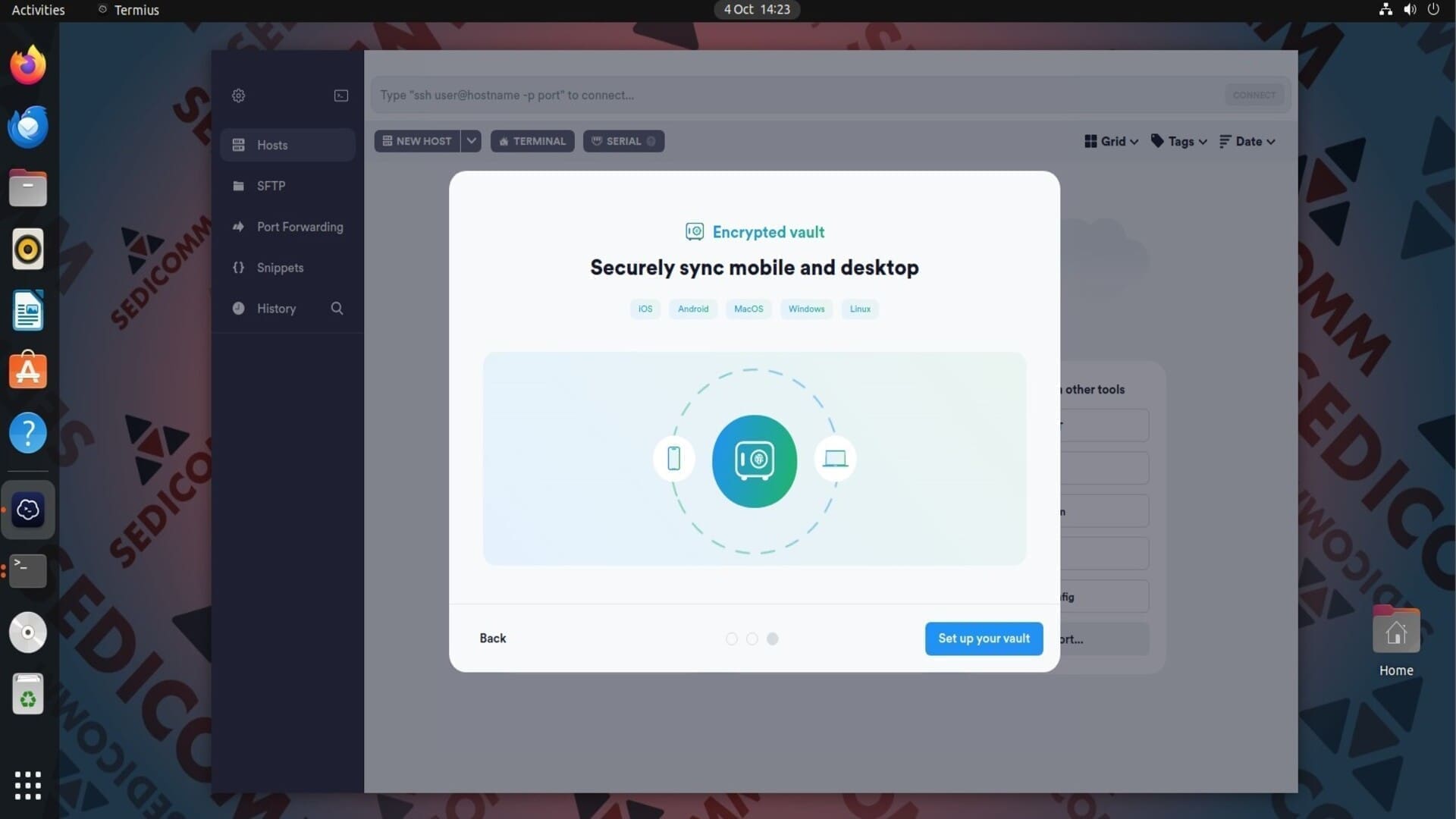Click the History search magnifier icon
Viewport: 1456px width, 819px height.
click(x=337, y=308)
